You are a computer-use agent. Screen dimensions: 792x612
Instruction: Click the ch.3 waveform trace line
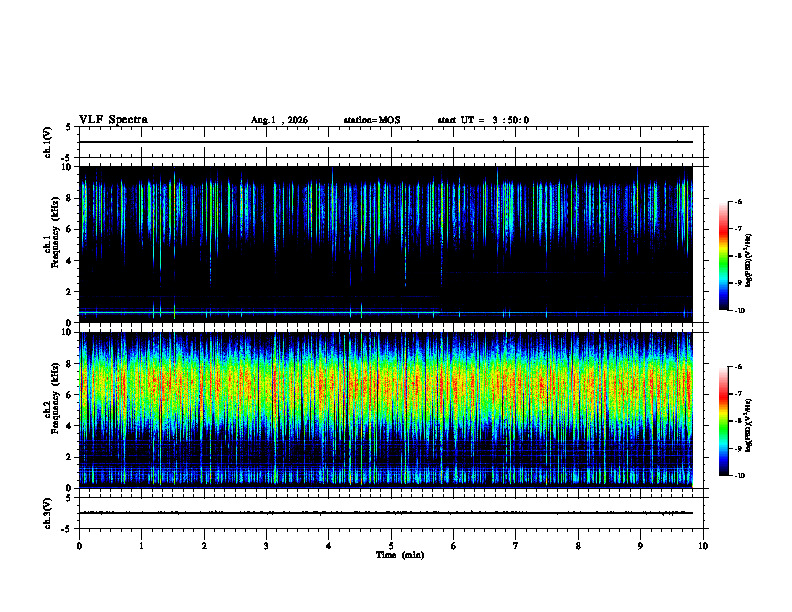[x=385, y=513]
